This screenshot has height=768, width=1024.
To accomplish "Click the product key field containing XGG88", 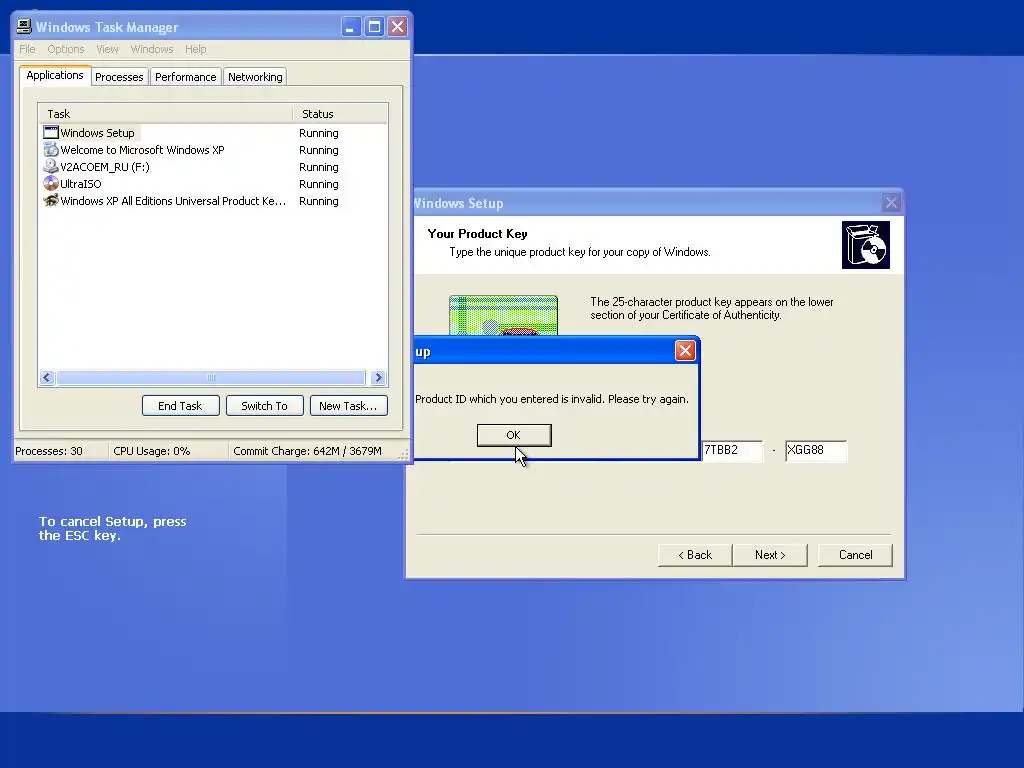I will pos(816,451).
